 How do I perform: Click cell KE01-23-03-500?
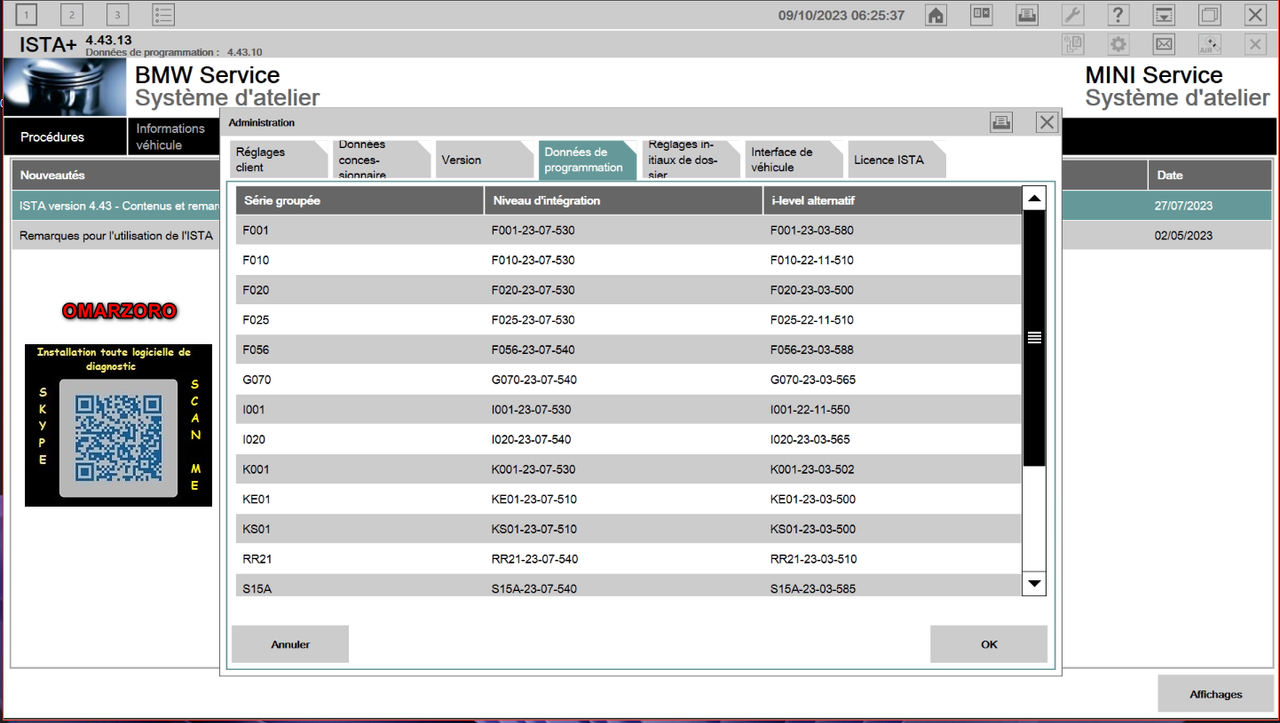click(813, 499)
